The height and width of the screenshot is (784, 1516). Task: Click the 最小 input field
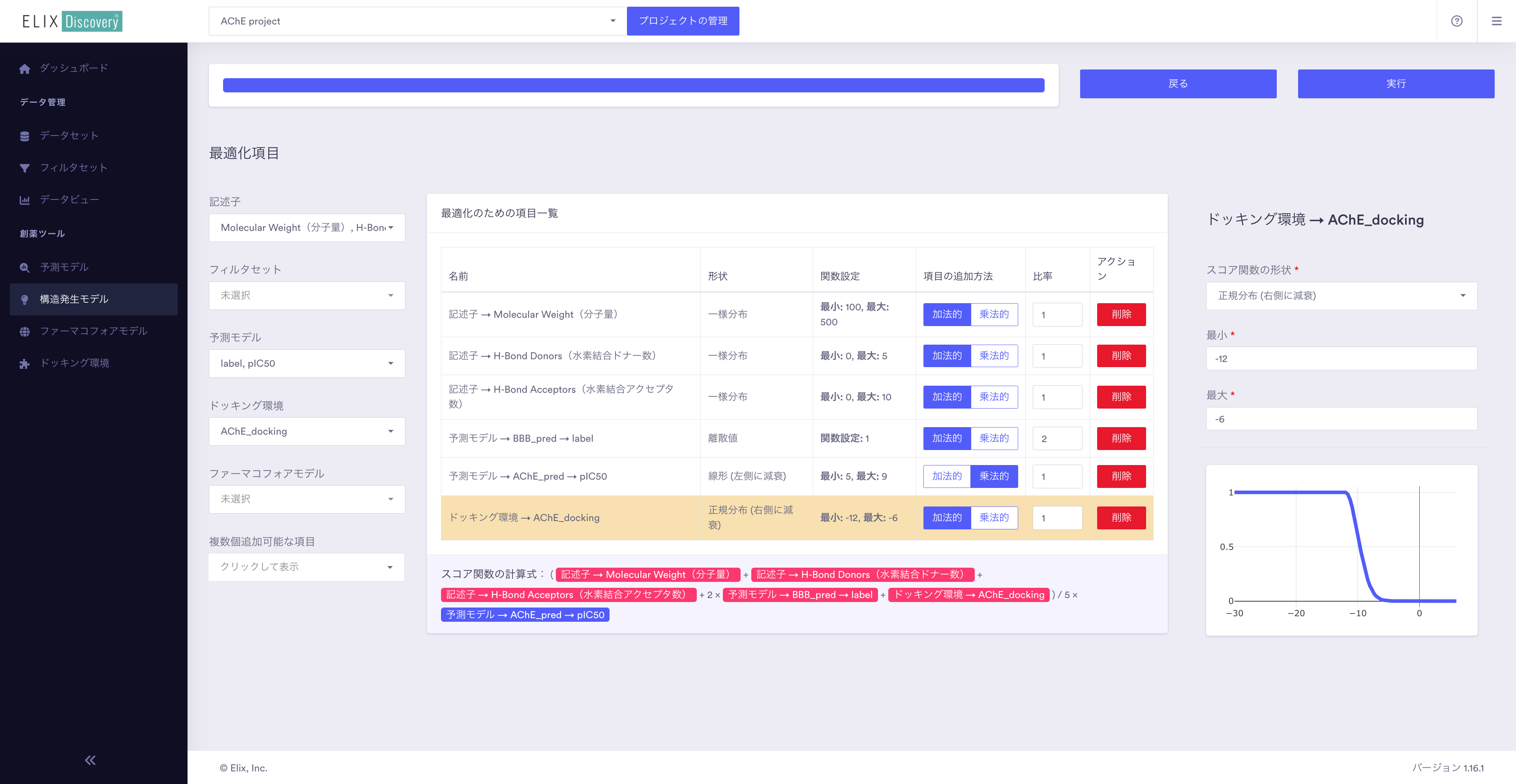tap(1341, 359)
